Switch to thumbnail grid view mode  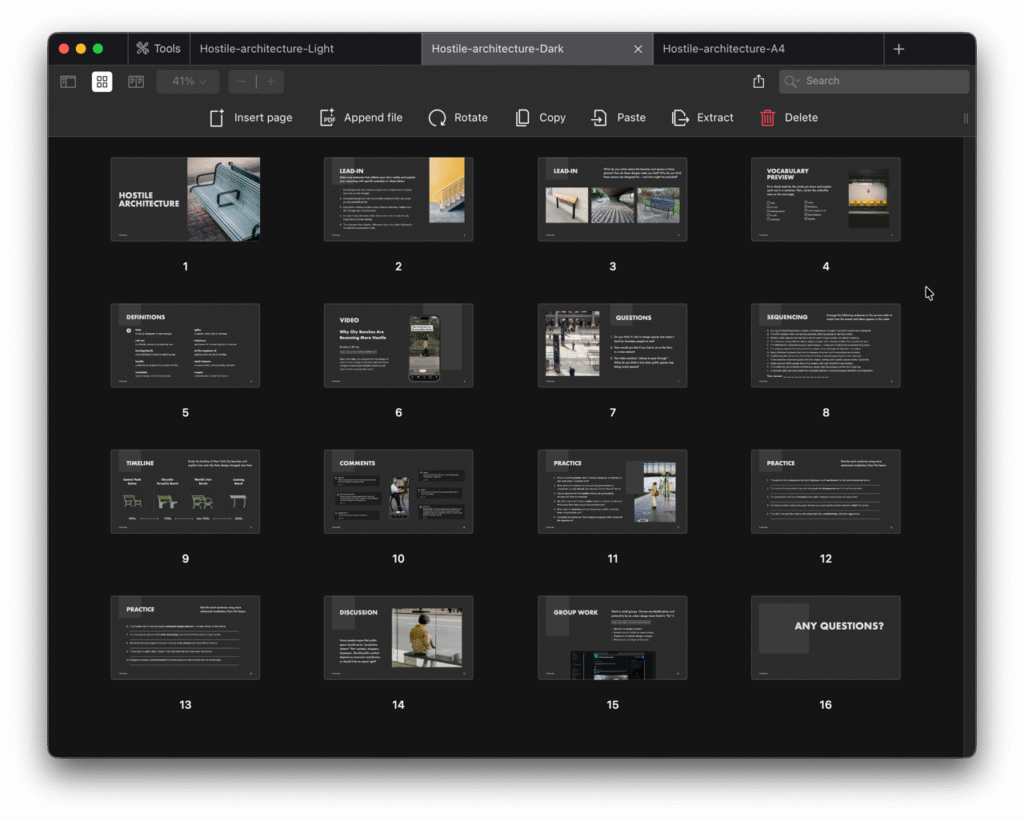pos(102,82)
